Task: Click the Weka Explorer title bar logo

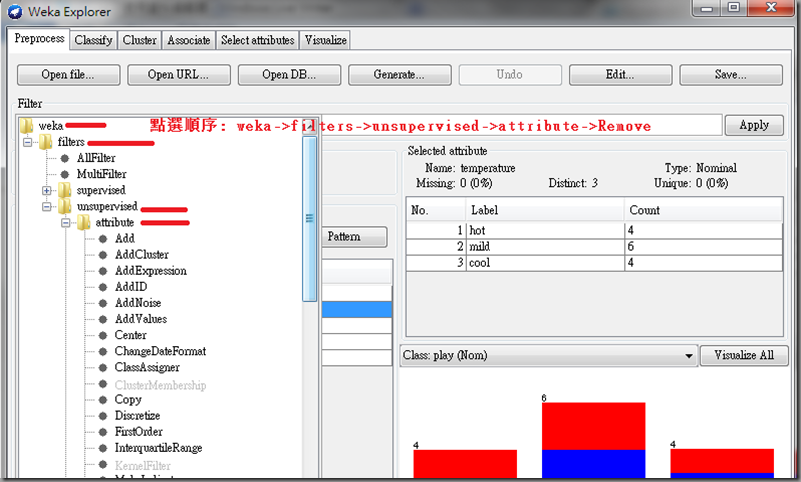Action: 15,11
